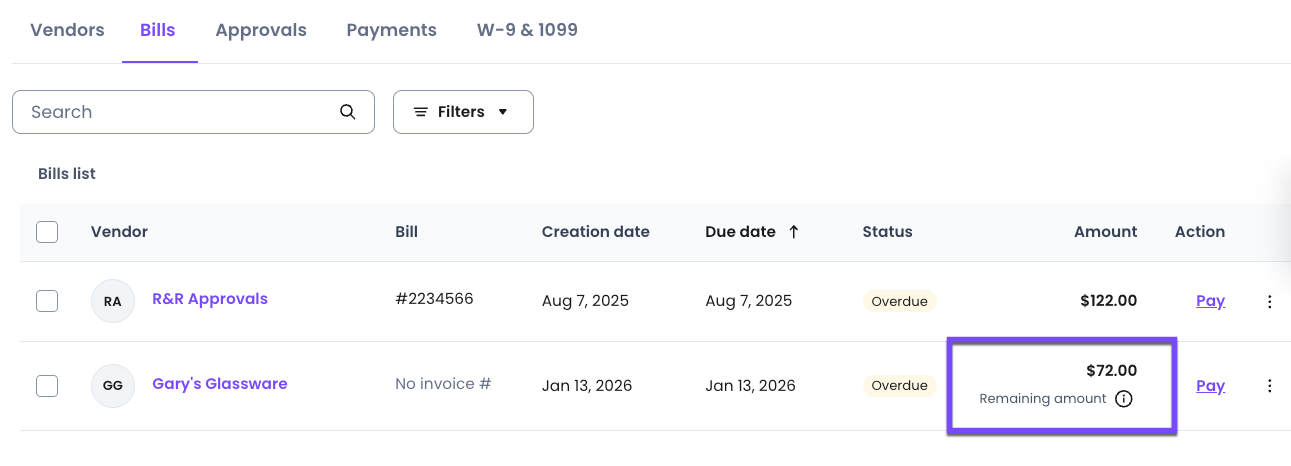1291x466 pixels.
Task: Check the R&R Approvals row checkbox
Action: click(47, 301)
